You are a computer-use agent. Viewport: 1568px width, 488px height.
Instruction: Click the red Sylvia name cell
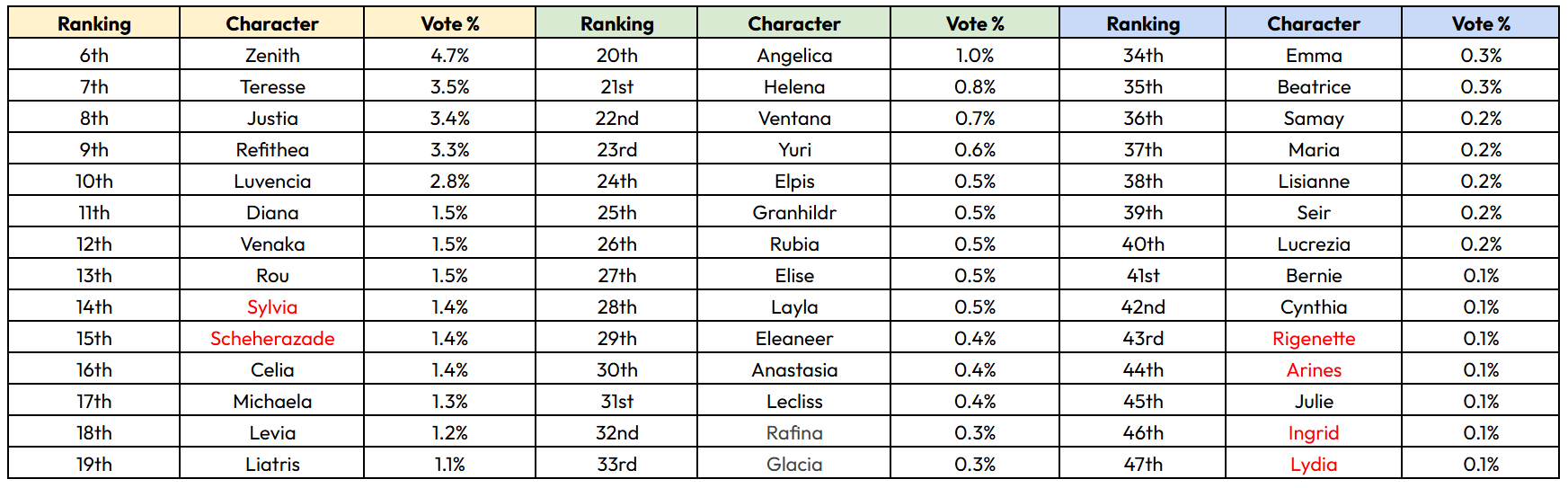[272, 306]
